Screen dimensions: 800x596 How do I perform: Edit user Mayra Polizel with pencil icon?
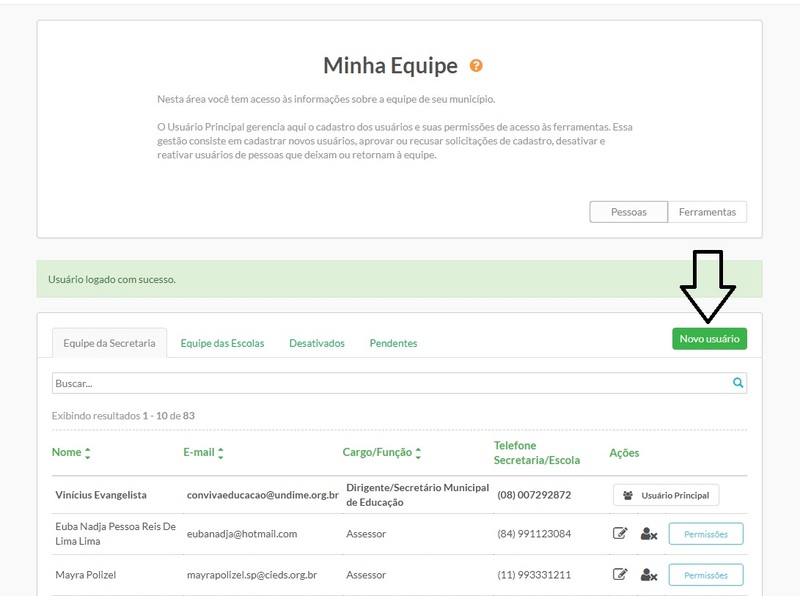[x=620, y=575]
